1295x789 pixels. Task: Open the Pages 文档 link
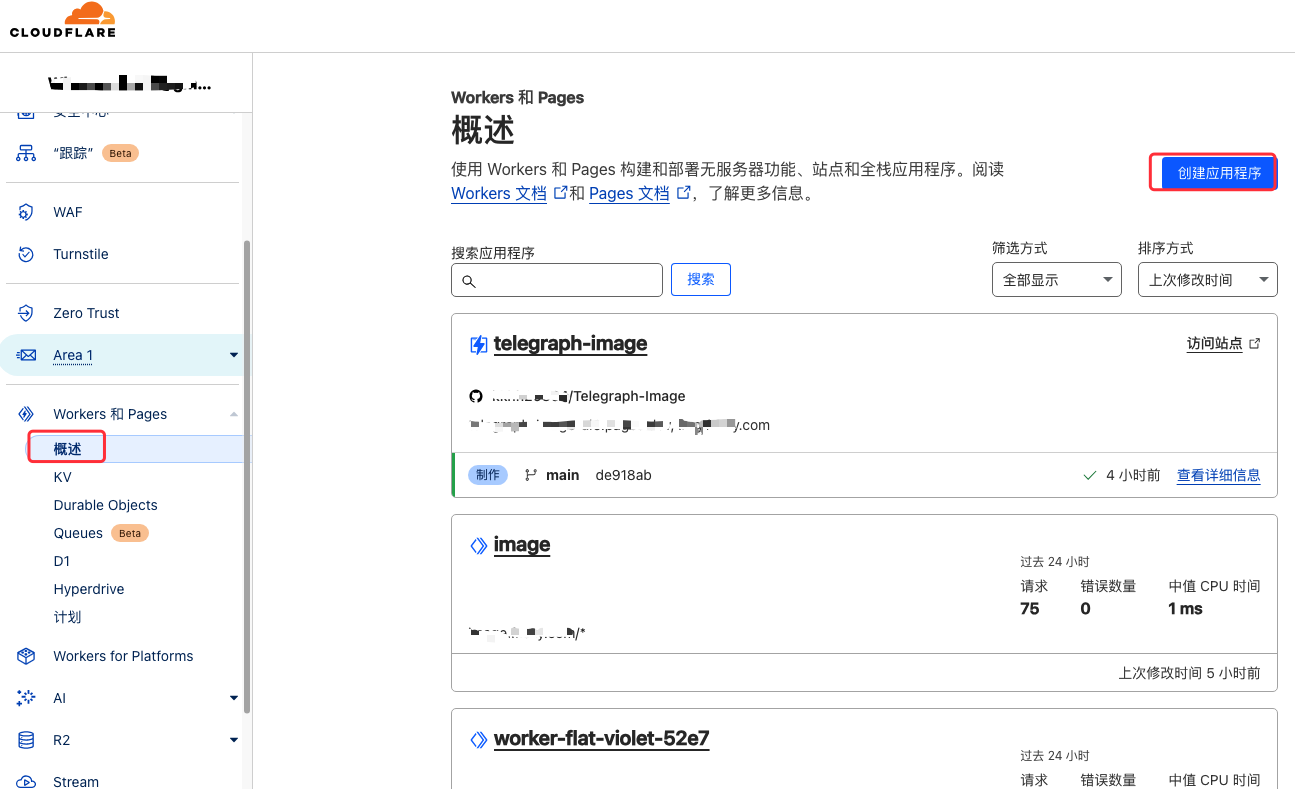tap(629, 193)
